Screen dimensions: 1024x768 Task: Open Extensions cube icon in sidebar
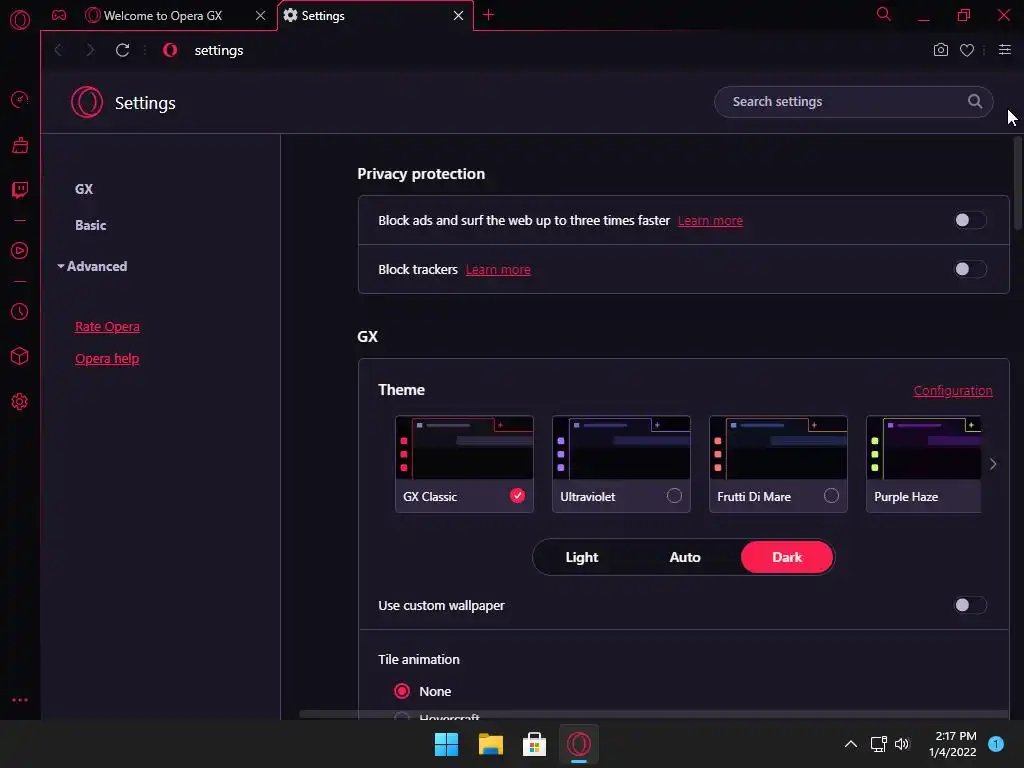(x=20, y=356)
